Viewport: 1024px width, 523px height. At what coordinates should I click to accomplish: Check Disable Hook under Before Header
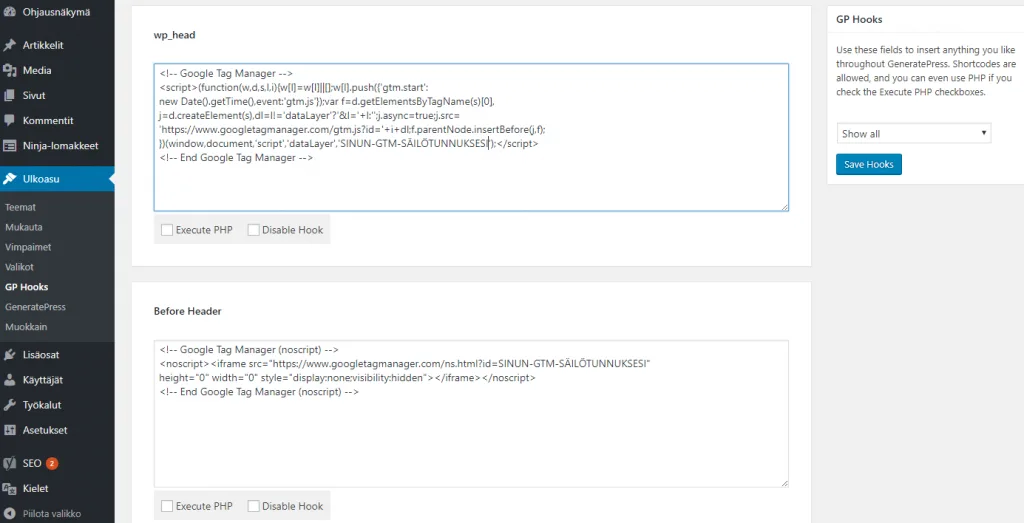point(253,506)
